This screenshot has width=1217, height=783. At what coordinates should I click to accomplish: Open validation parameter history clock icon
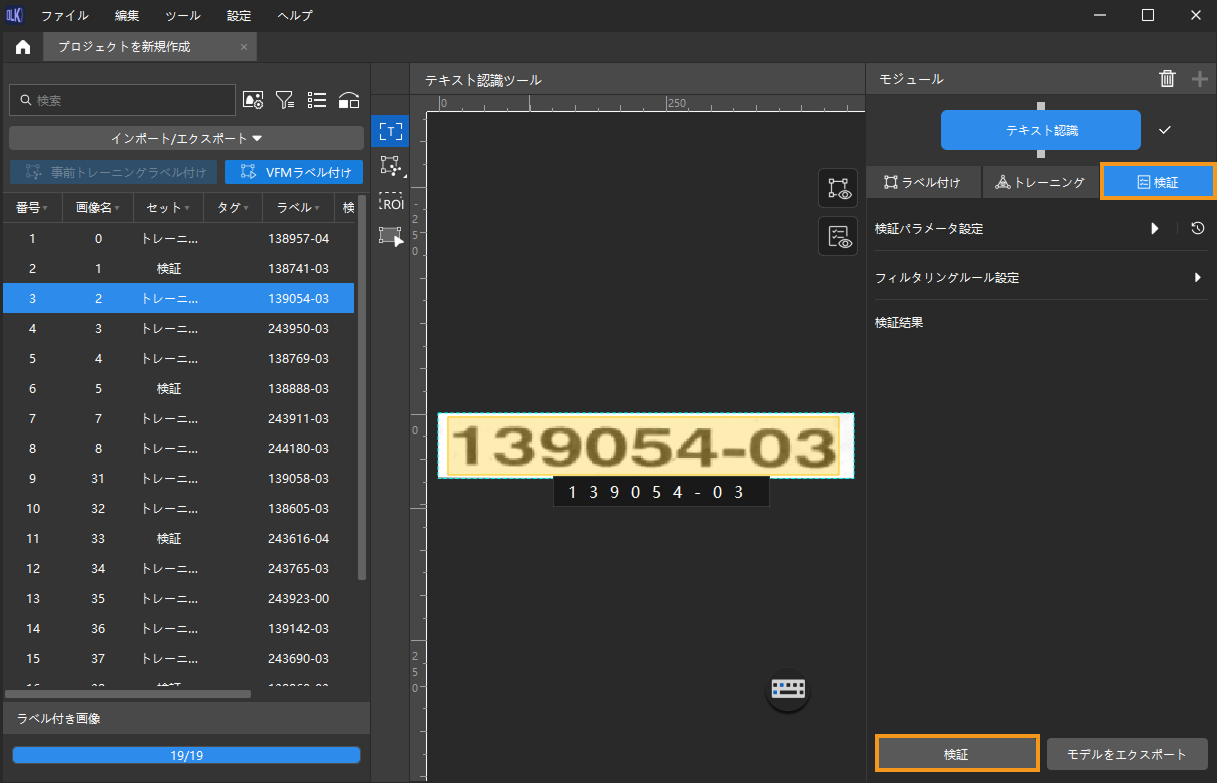tap(1197, 228)
